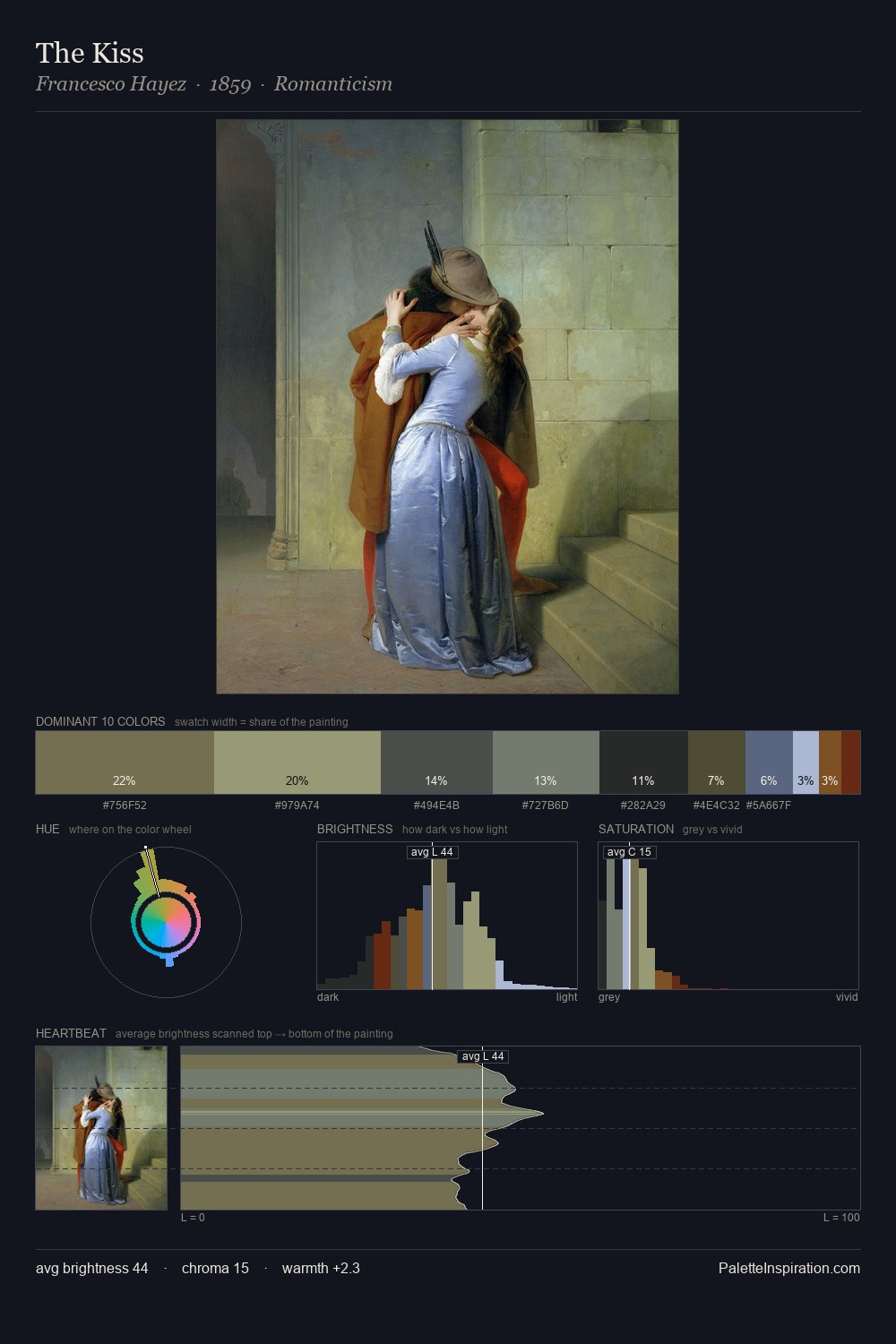Screen dimensions: 896x1344
Task: Pick the dark grey 14% swatch
Action: point(436,762)
